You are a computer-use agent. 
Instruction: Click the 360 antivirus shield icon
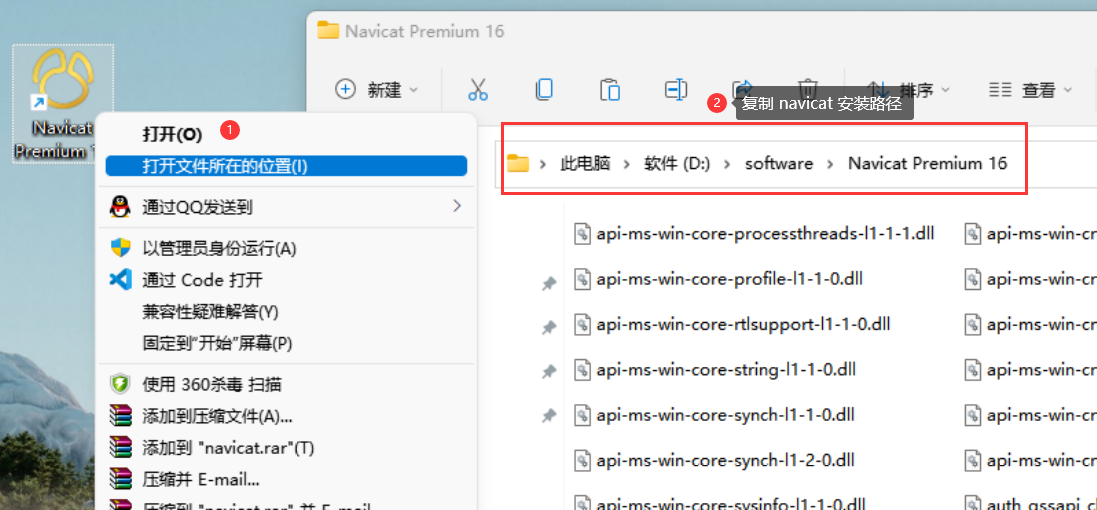[x=120, y=383]
